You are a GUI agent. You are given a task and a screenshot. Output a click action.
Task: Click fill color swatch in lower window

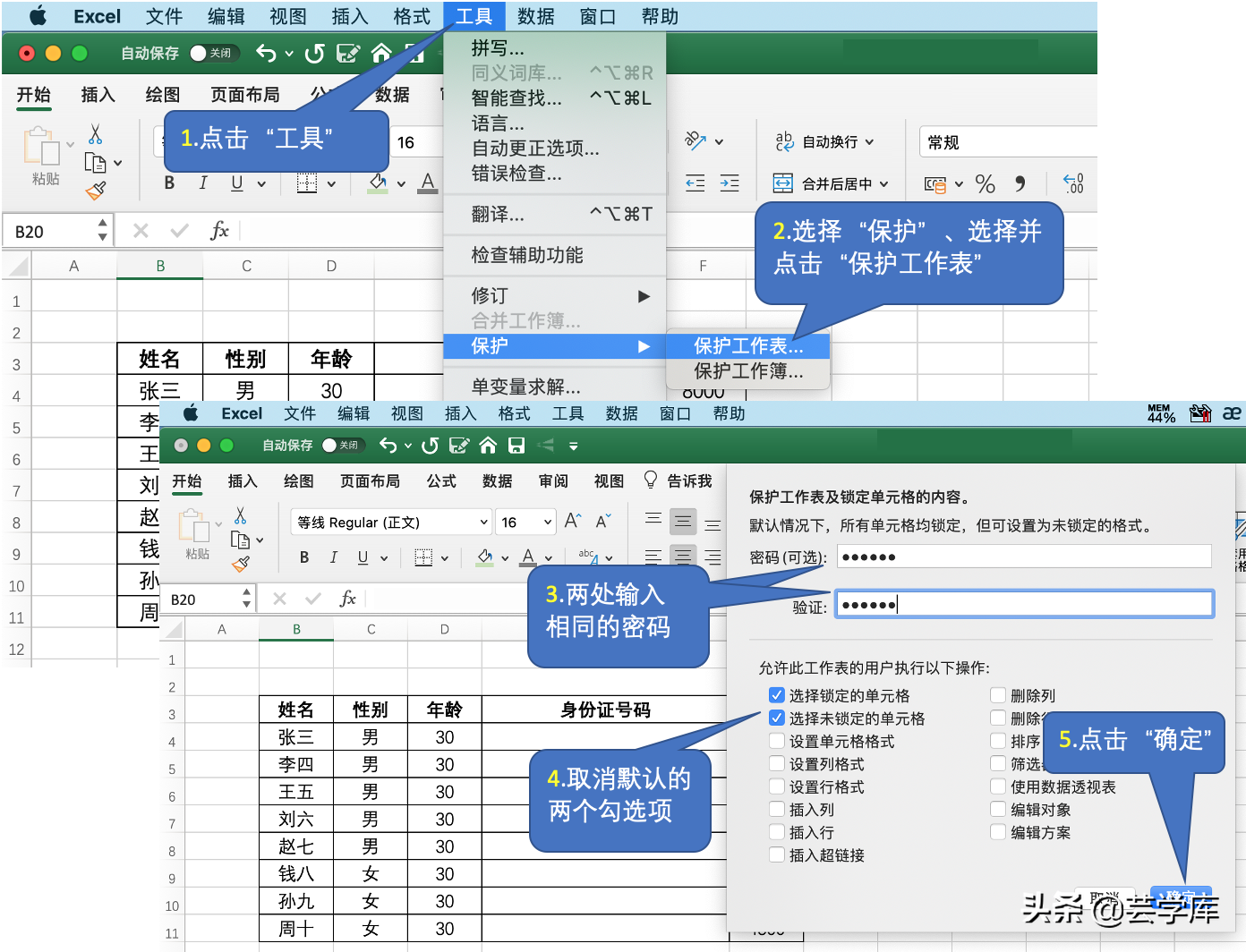[x=484, y=557]
